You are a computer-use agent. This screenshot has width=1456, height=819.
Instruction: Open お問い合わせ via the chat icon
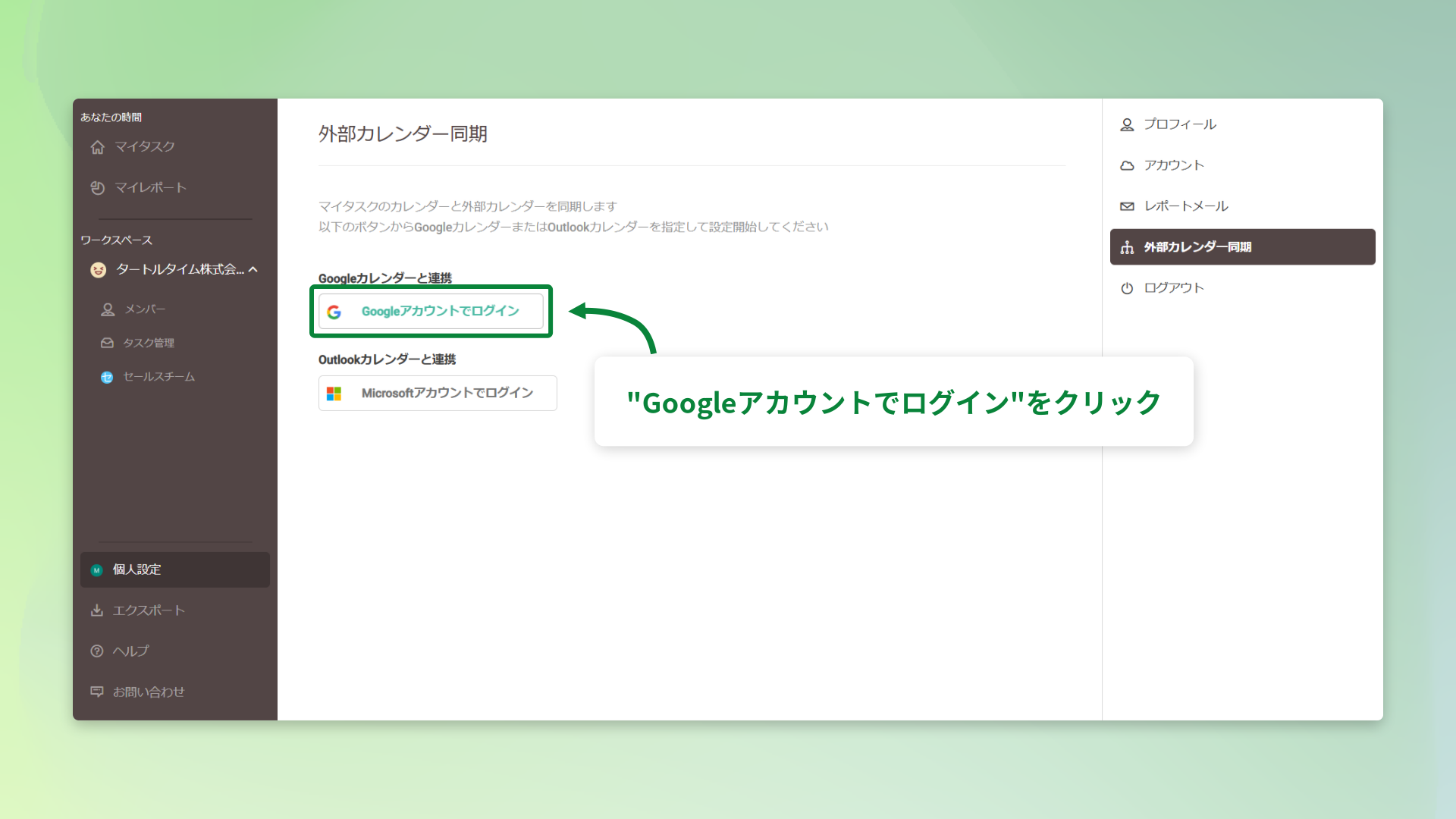point(97,692)
